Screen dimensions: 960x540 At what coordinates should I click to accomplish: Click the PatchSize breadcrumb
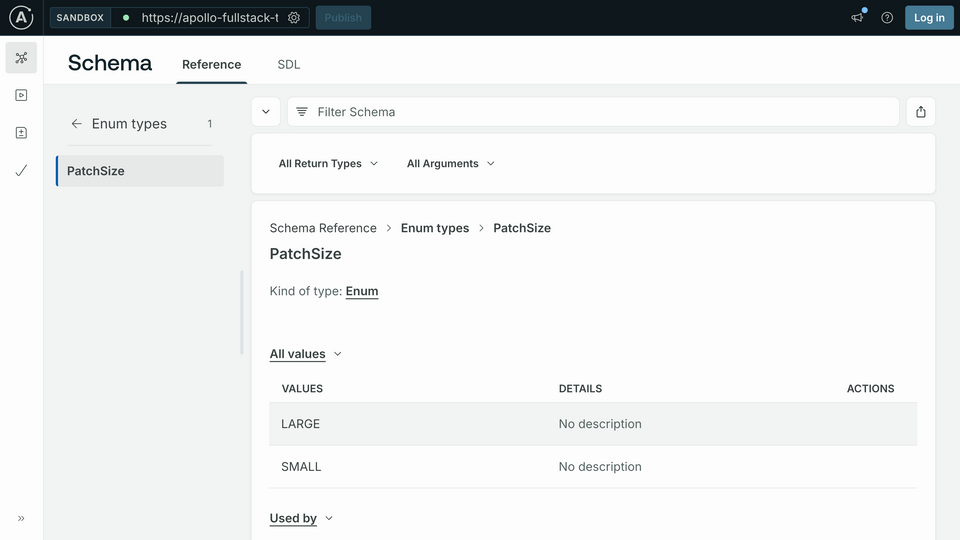[x=522, y=228]
